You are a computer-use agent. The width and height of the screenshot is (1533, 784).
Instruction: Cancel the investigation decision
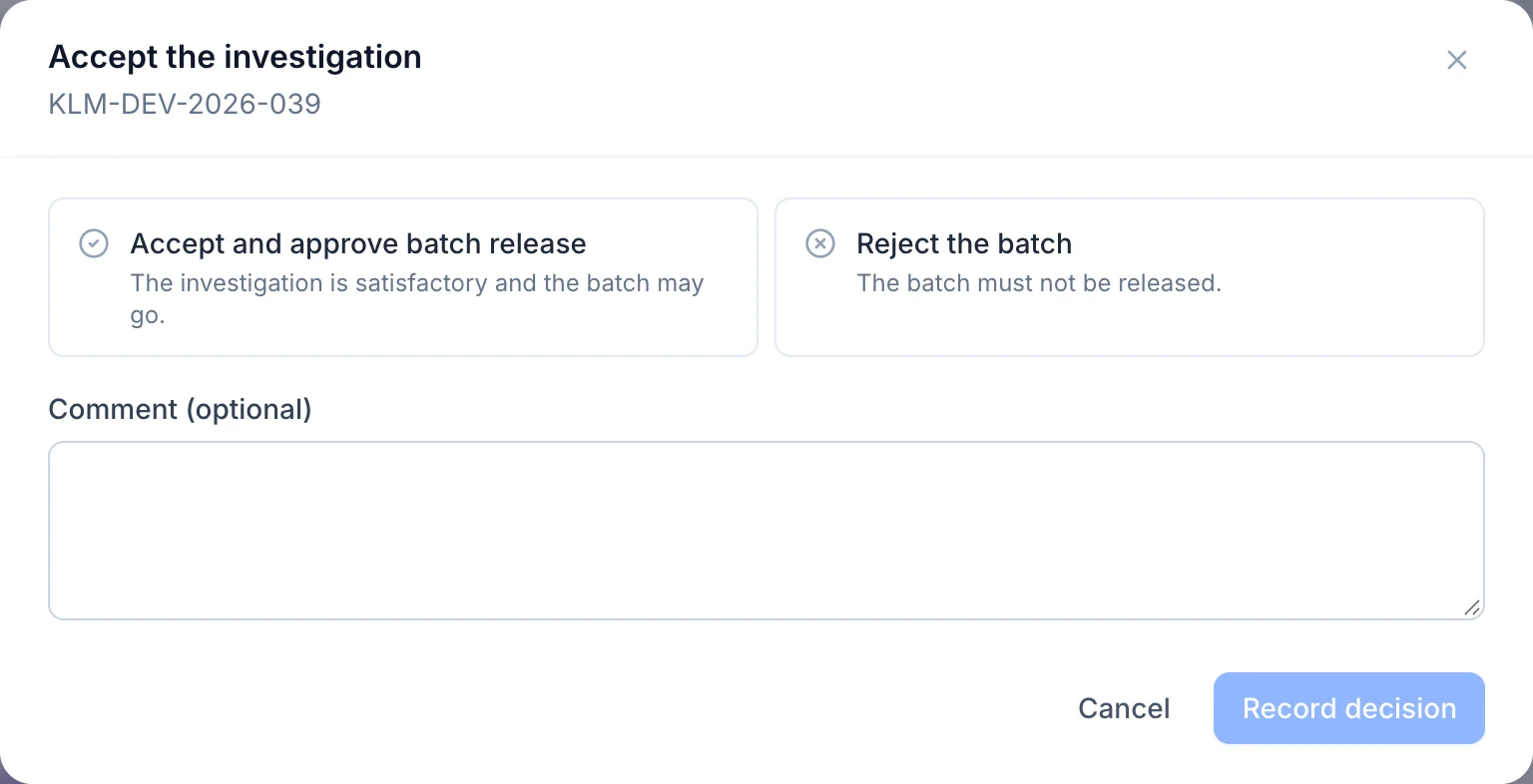tap(1124, 708)
